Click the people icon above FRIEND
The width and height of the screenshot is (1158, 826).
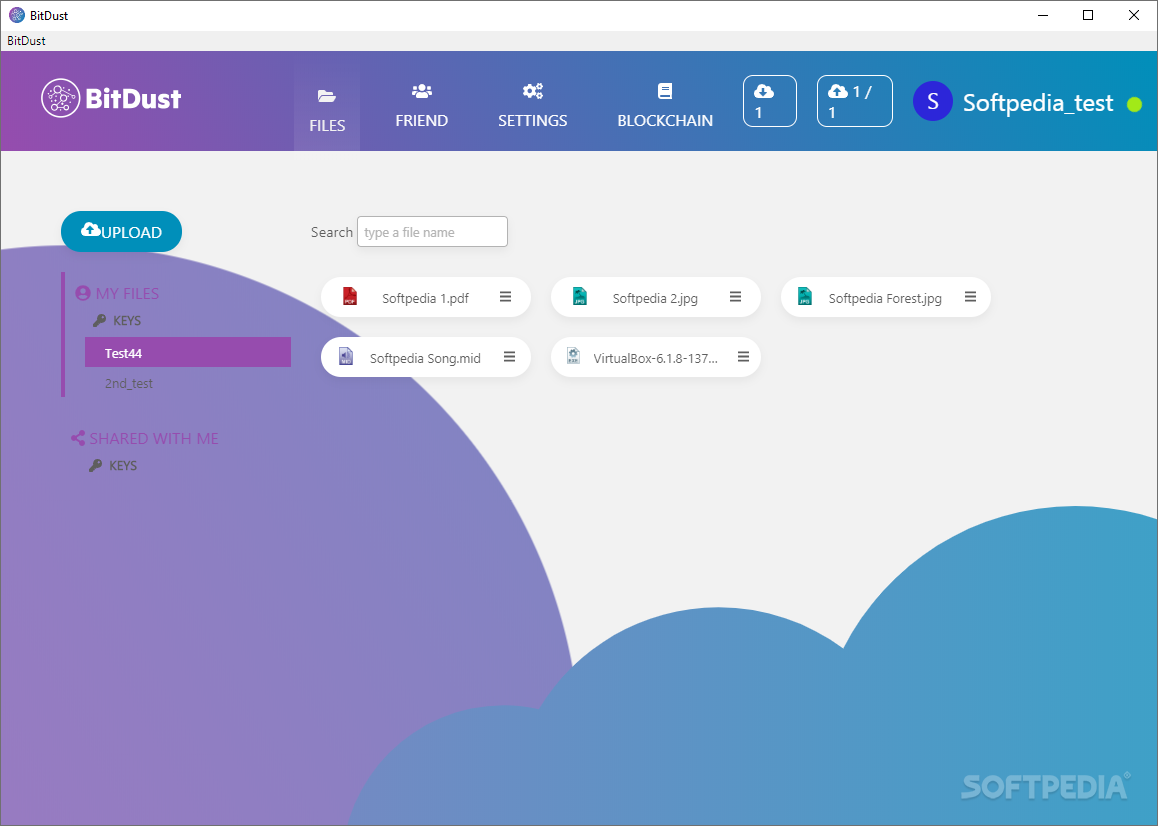422,91
